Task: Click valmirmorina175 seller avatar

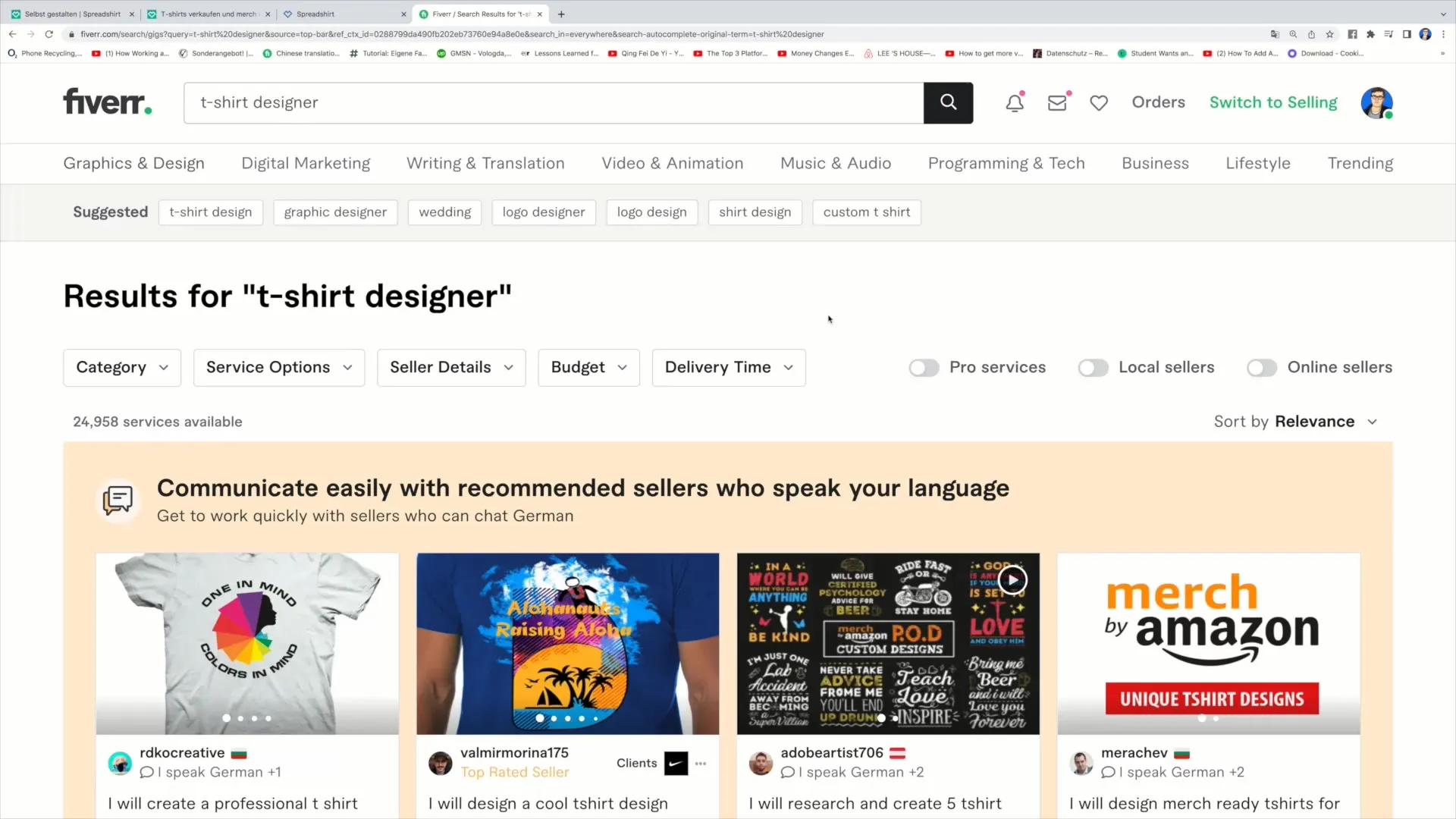Action: coord(441,762)
